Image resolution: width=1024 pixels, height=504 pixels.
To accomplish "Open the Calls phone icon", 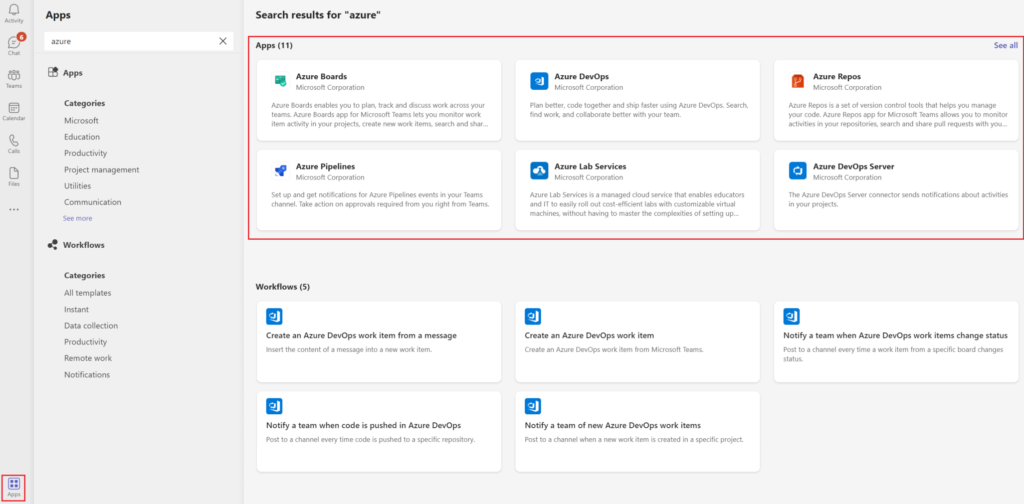I will point(14,143).
